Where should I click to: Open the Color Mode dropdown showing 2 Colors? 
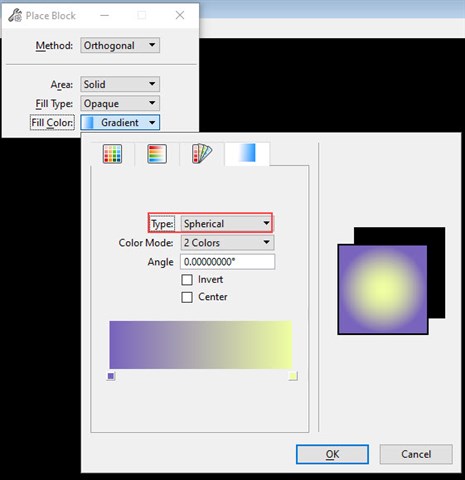click(x=227, y=243)
